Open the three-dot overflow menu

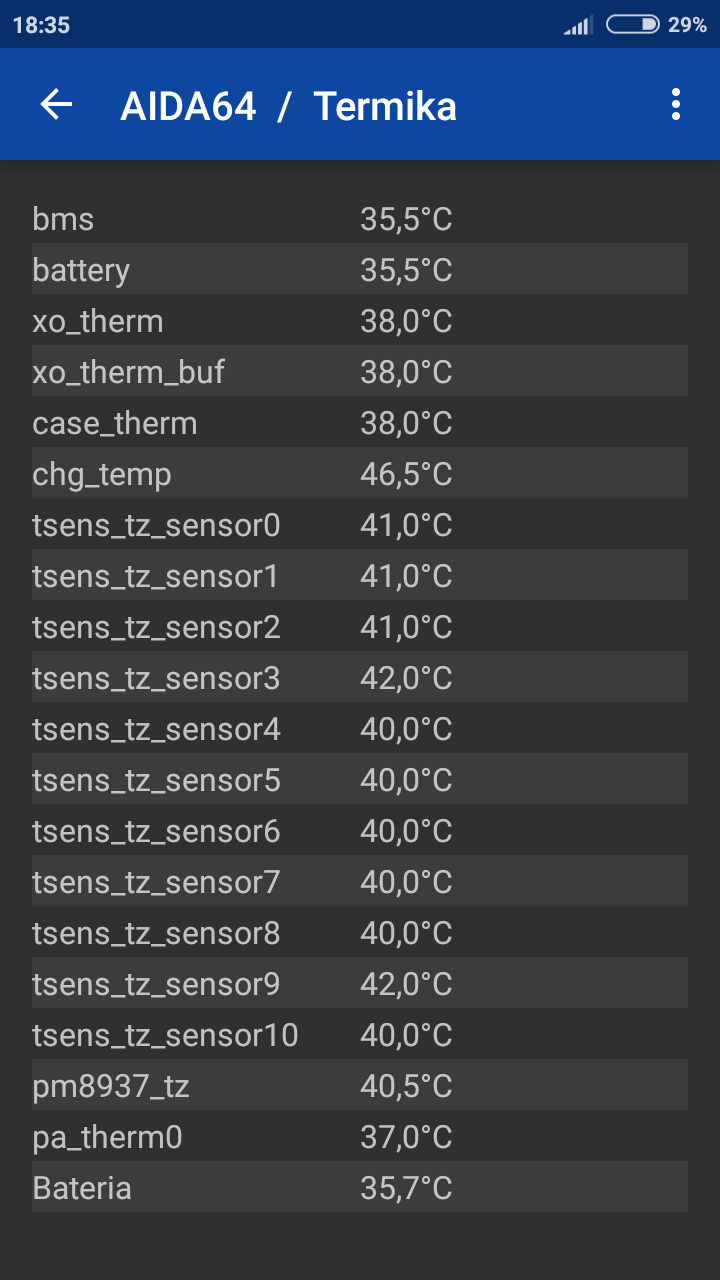tap(676, 105)
